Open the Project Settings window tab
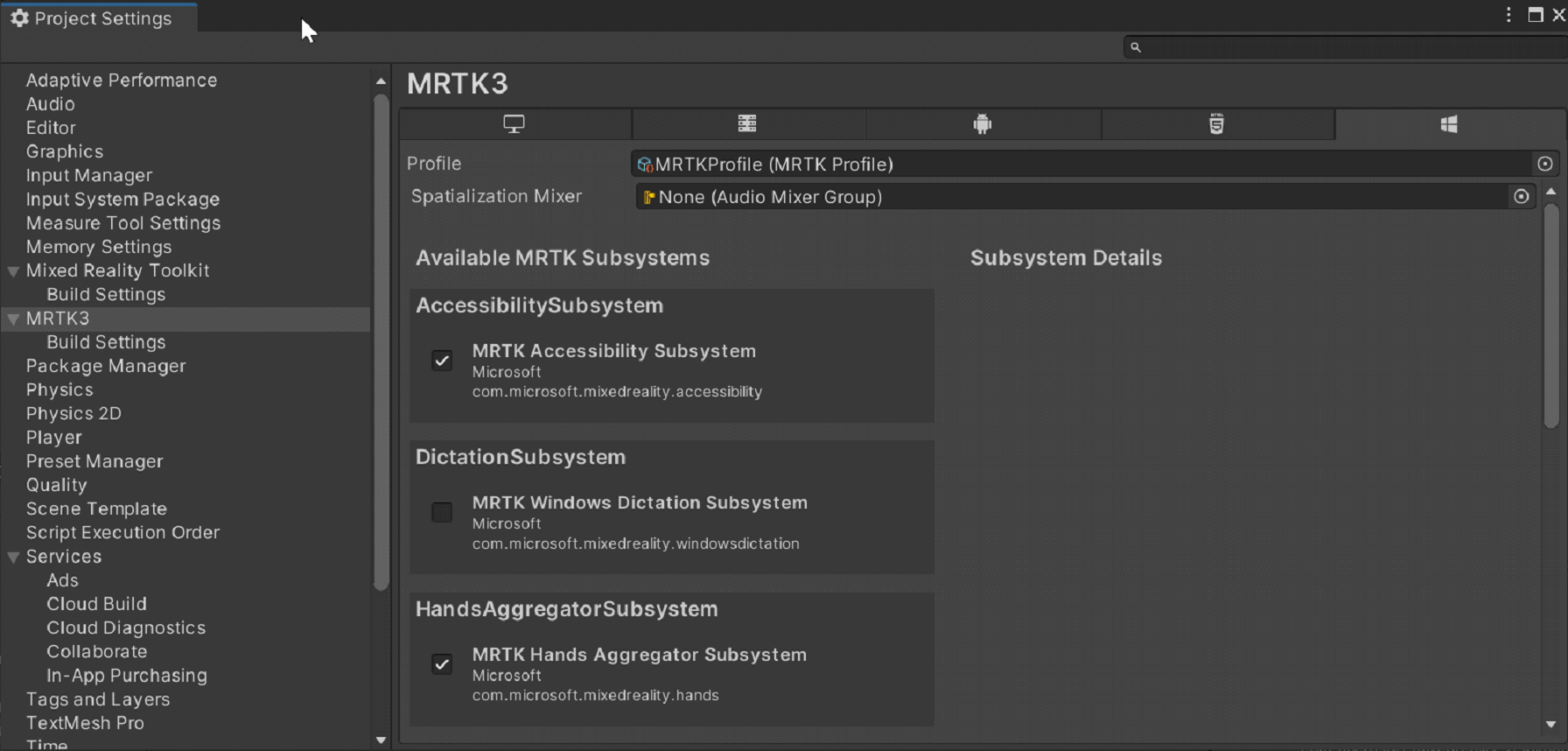Image resolution: width=1568 pixels, height=751 pixels. point(99,18)
